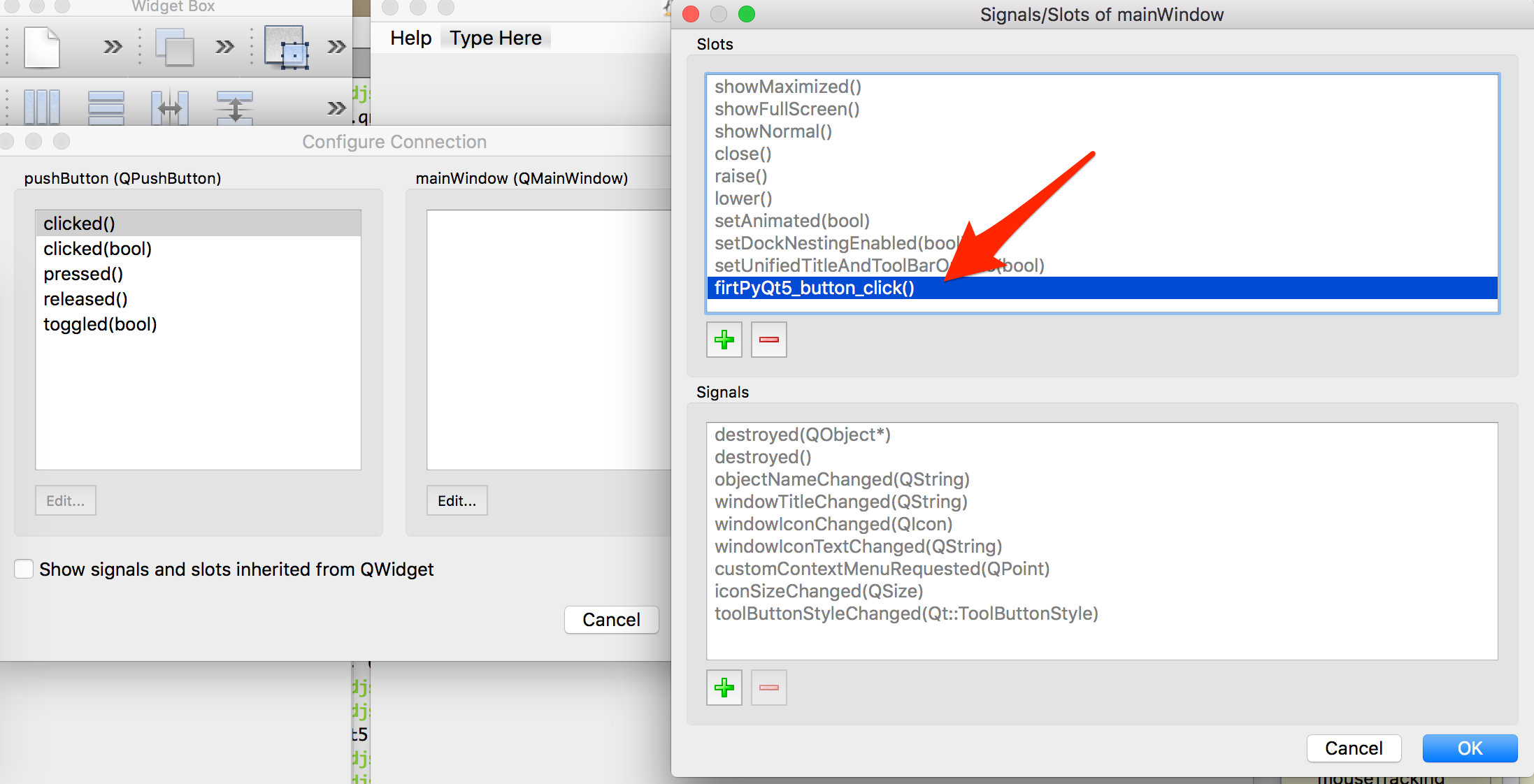Select the clicked(bool) signal
The width and height of the screenshot is (1534, 784).
point(97,249)
